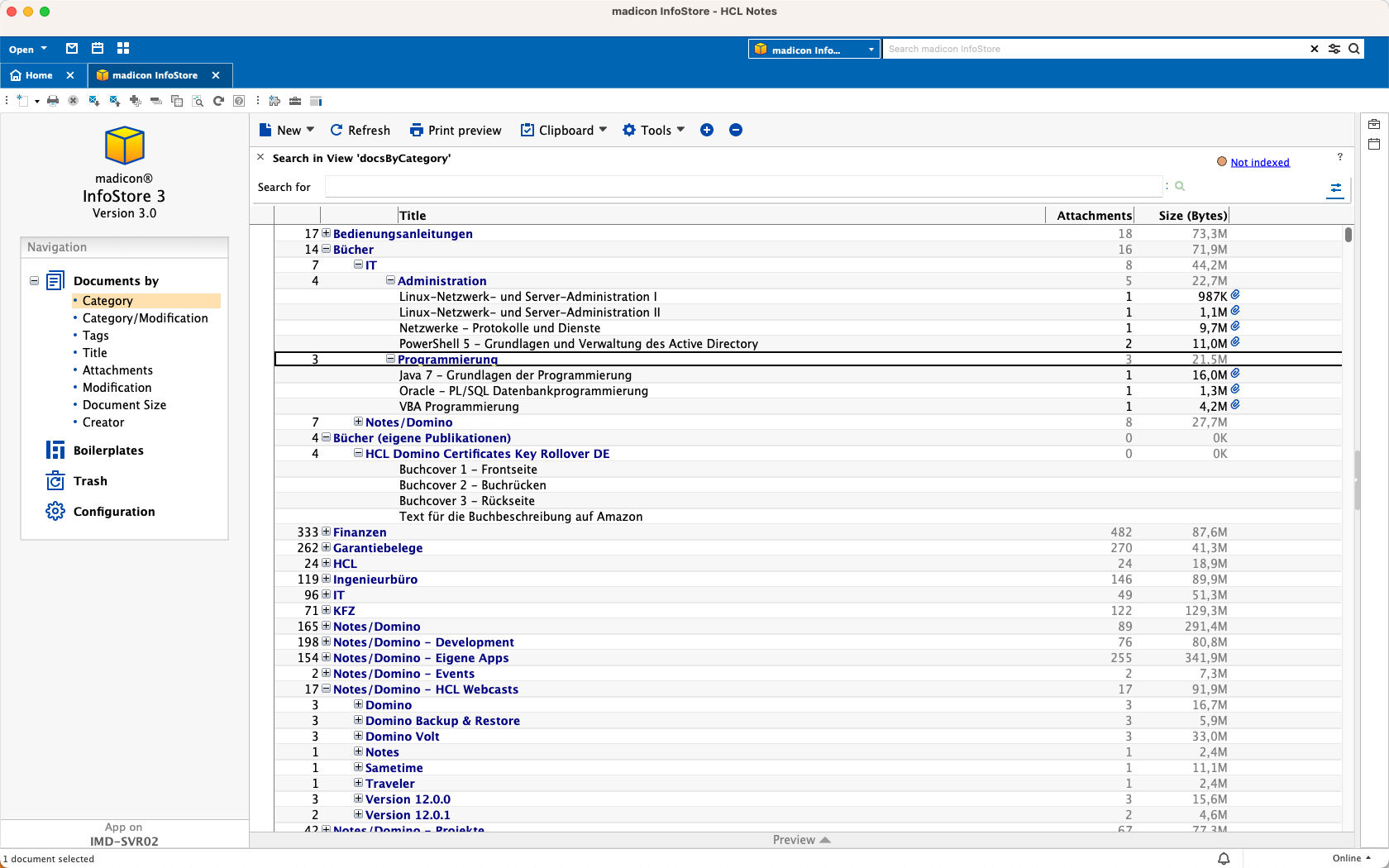Collapse the Bücher category row
Viewport: 1389px width, 868px height.
click(326, 249)
